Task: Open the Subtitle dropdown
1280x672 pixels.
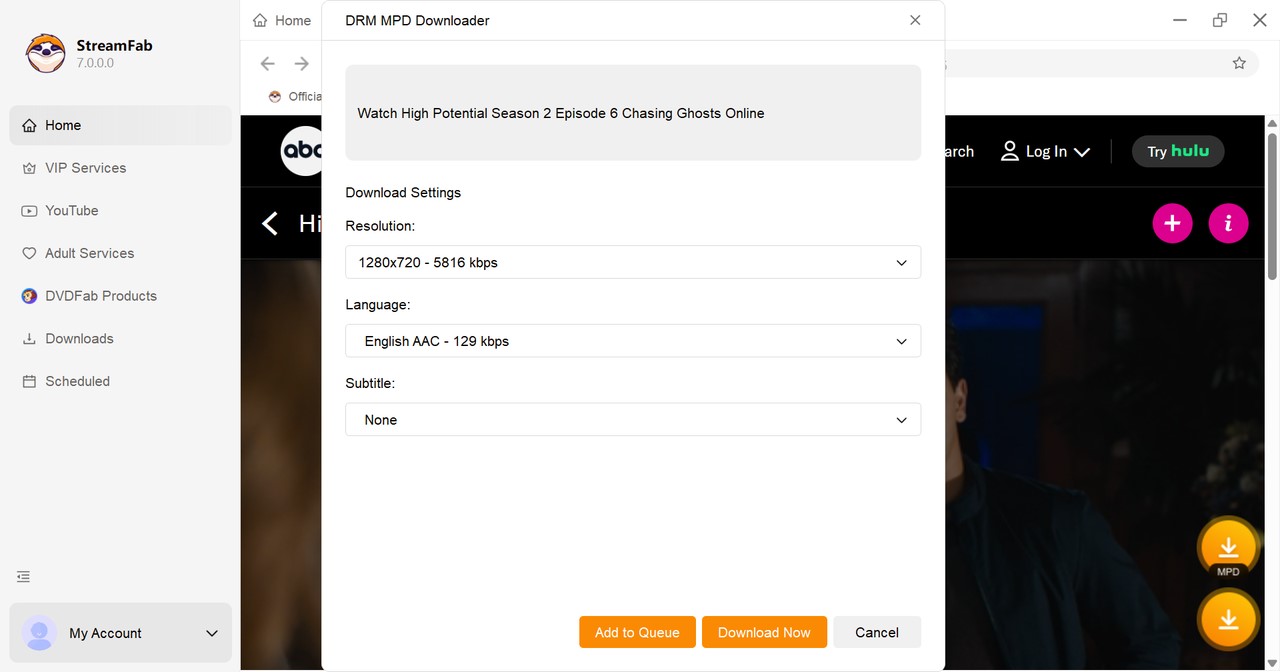Action: point(632,420)
